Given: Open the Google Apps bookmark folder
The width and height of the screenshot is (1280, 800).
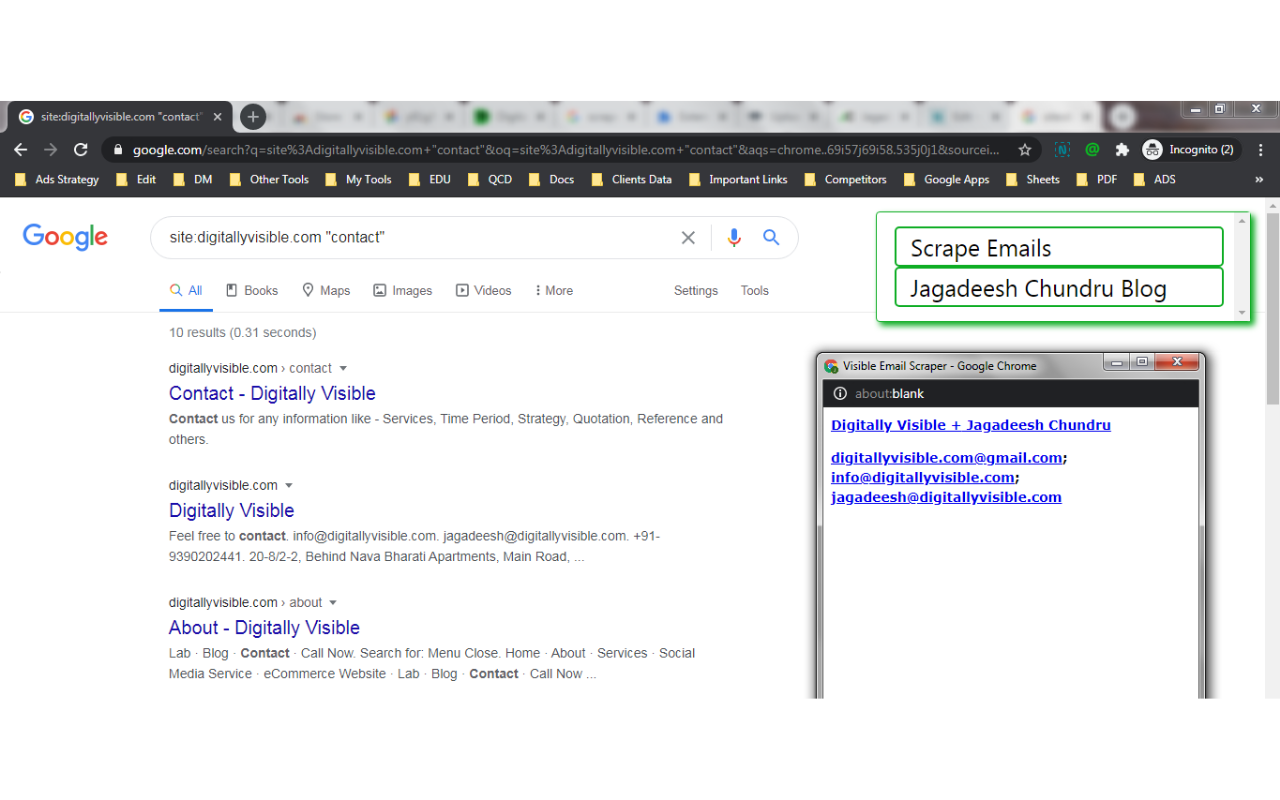Looking at the screenshot, I should (x=946, y=180).
